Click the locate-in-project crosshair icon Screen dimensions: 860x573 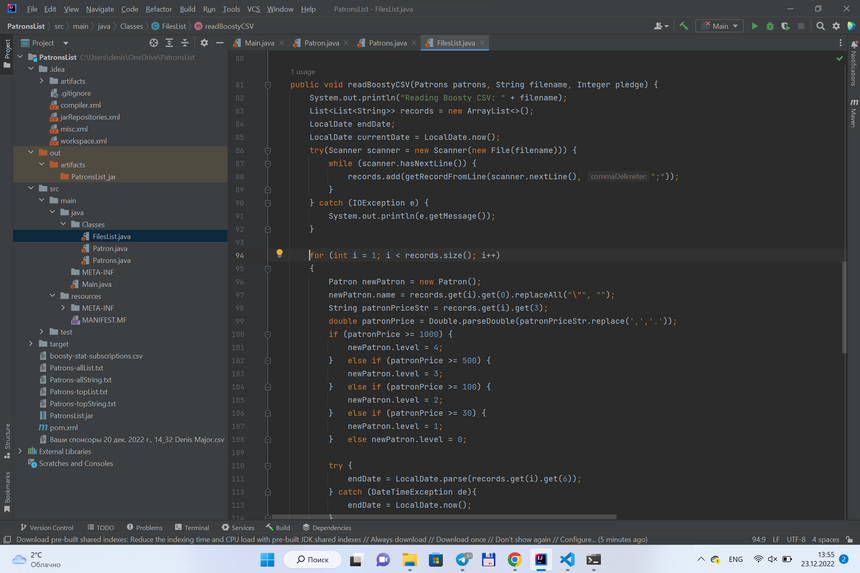click(x=153, y=43)
